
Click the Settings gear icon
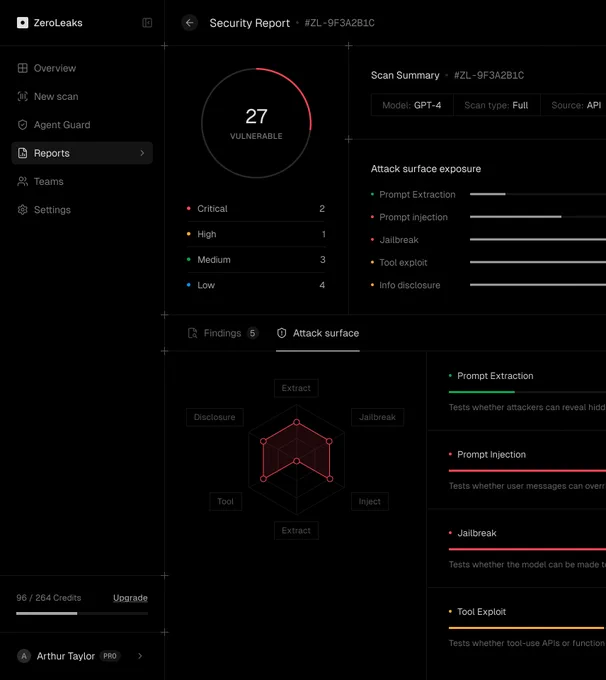click(x=23, y=210)
